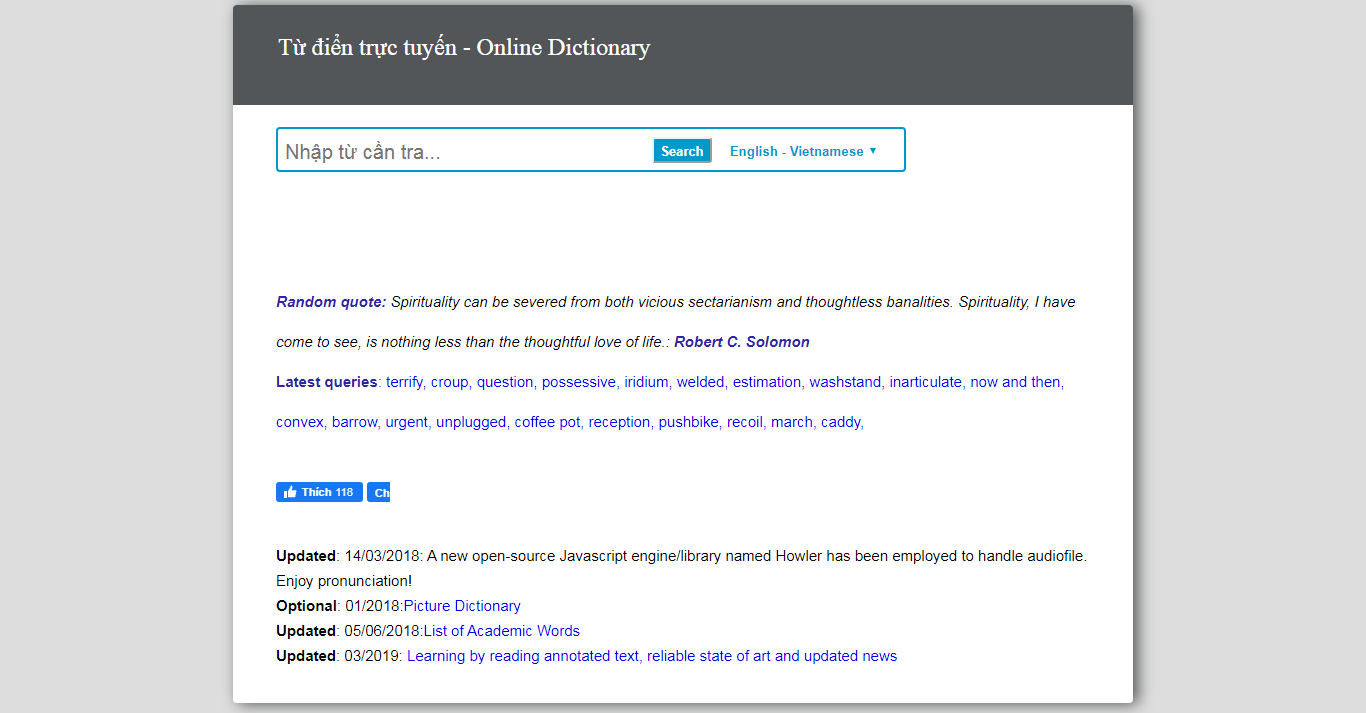Click the Online Dictionary header title

(464, 47)
